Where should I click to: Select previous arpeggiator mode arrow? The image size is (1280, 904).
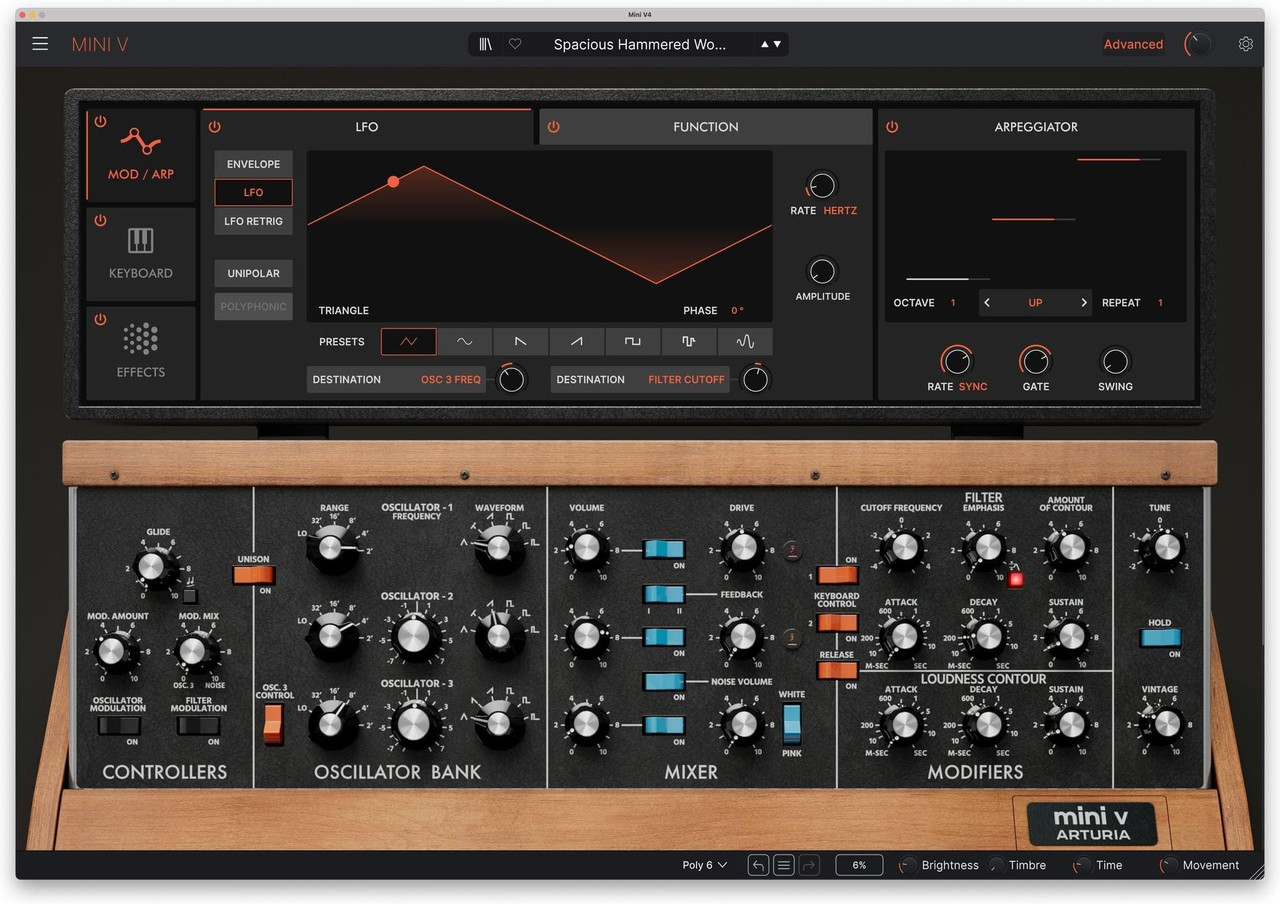click(x=987, y=303)
